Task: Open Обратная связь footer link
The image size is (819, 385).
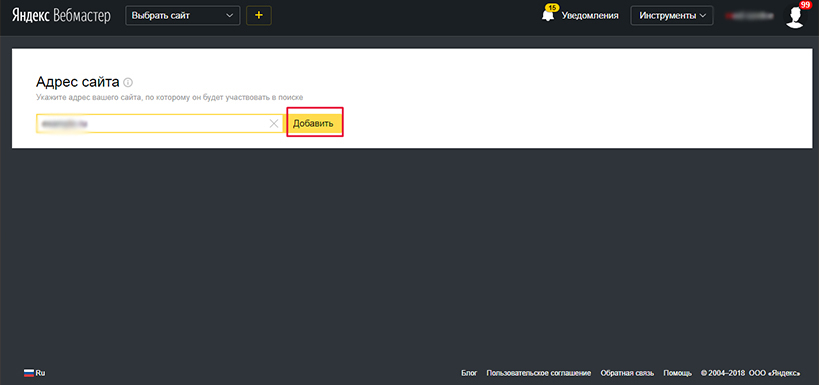Action: [x=627, y=373]
